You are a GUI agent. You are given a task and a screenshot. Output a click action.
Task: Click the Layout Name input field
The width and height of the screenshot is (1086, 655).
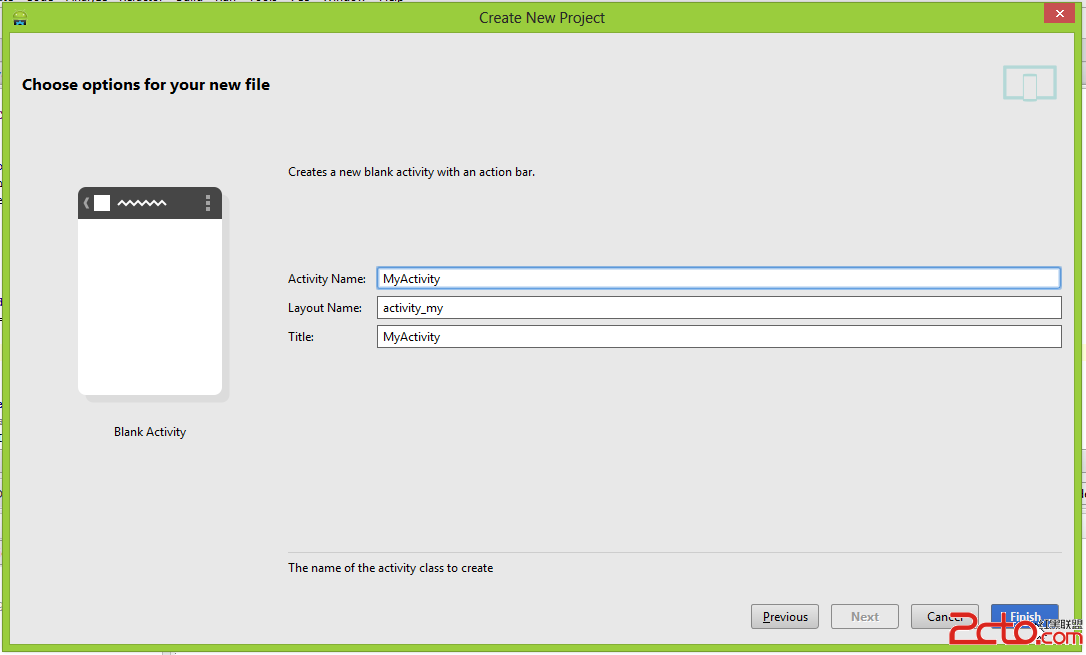coord(718,307)
